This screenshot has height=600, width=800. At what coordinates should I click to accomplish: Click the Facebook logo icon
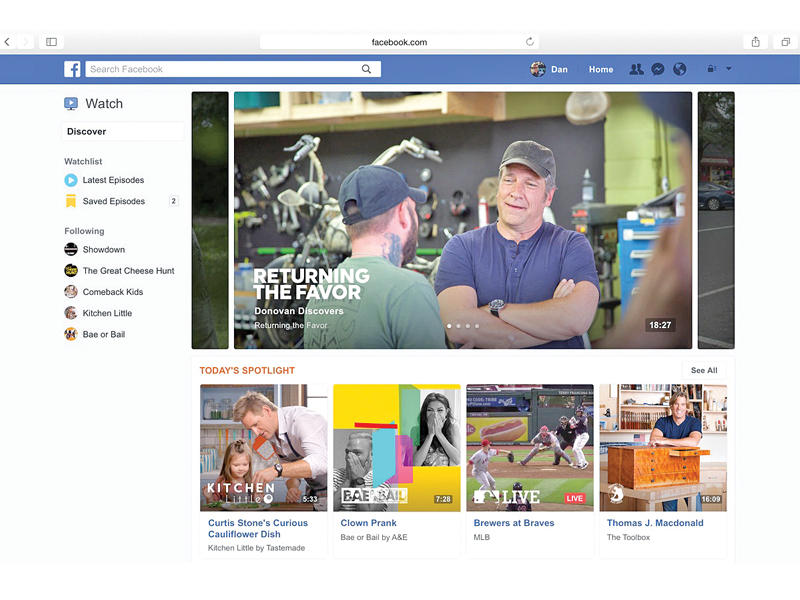pos(73,69)
